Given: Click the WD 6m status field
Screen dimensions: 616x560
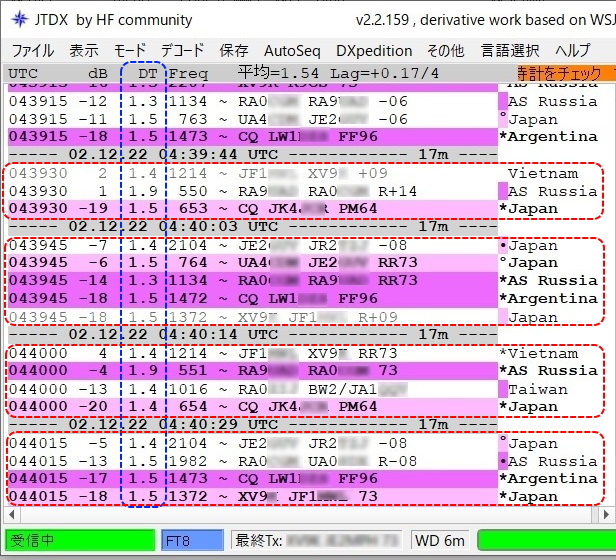Looking at the screenshot, I should [x=440, y=540].
